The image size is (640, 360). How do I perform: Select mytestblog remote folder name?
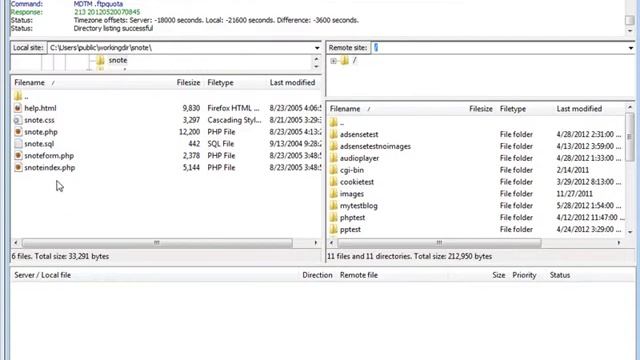click(358, 205)
